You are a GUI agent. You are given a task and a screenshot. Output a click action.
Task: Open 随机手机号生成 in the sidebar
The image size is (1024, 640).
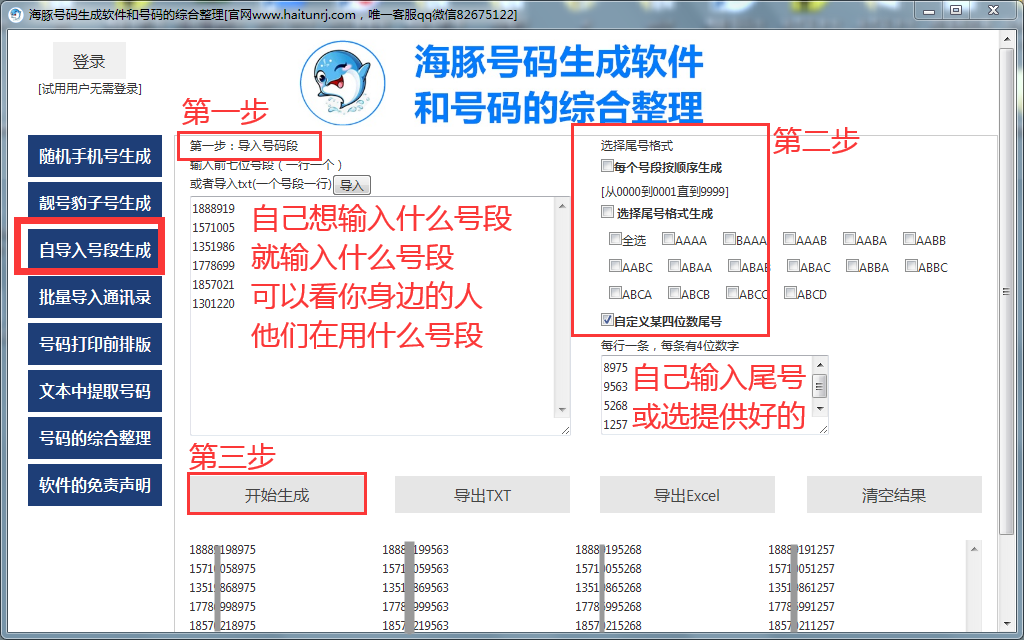[x=95, y=156]
